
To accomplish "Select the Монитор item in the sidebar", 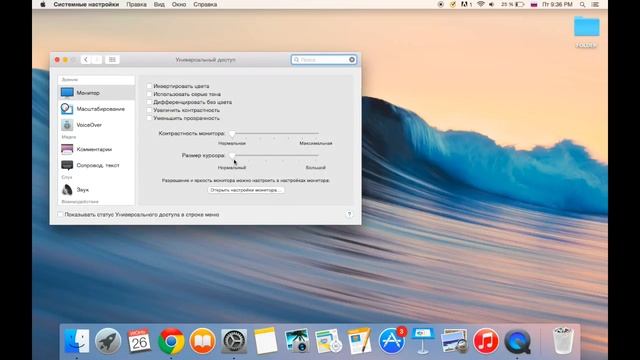I will 96,93.
